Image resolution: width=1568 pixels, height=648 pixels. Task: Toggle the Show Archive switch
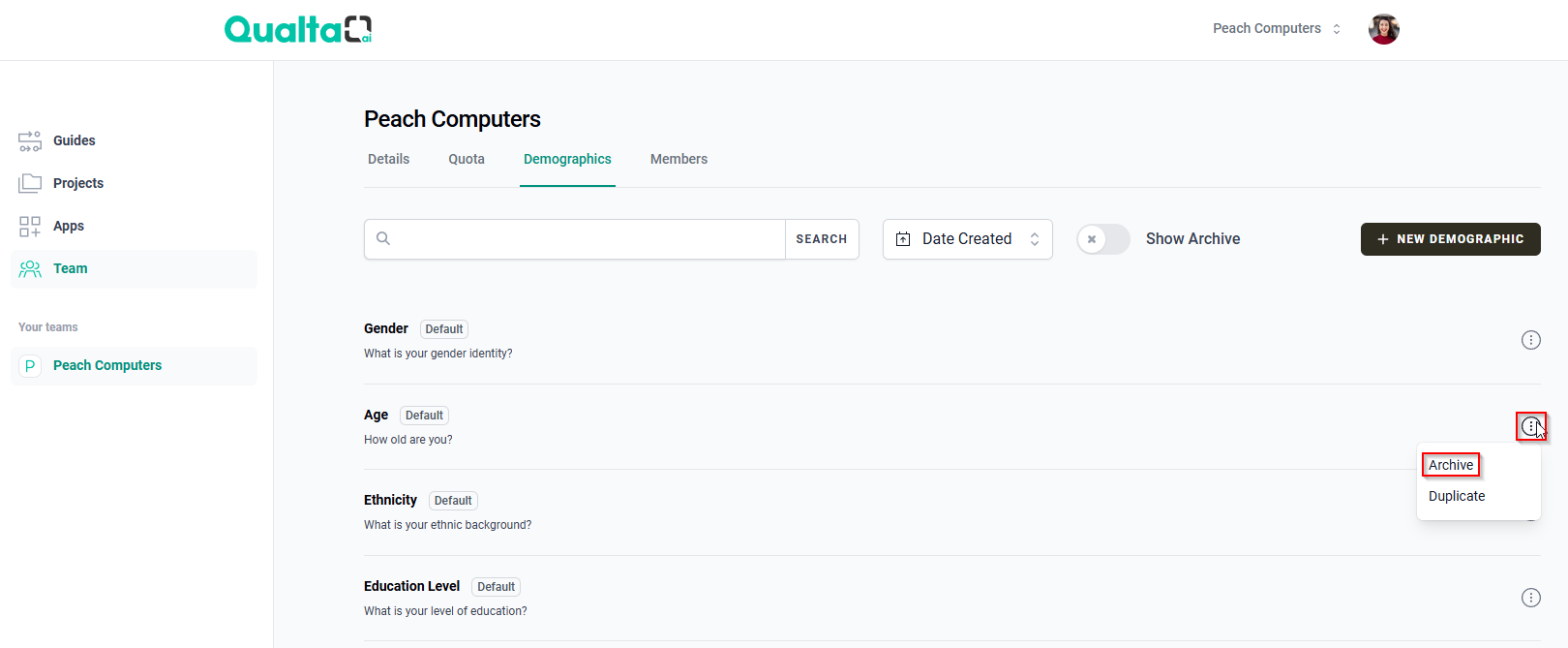1103,239
